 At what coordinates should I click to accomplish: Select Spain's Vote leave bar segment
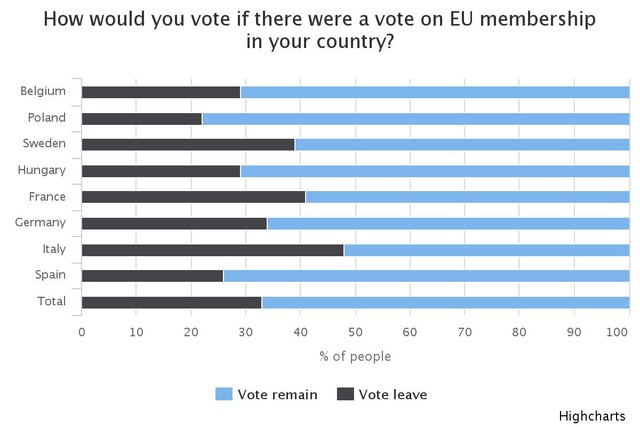[x=152, y=275]
